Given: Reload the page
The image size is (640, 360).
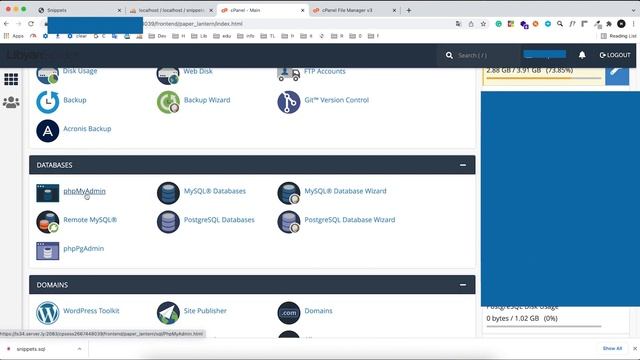Looking at the screenshot, I should 31,24.
